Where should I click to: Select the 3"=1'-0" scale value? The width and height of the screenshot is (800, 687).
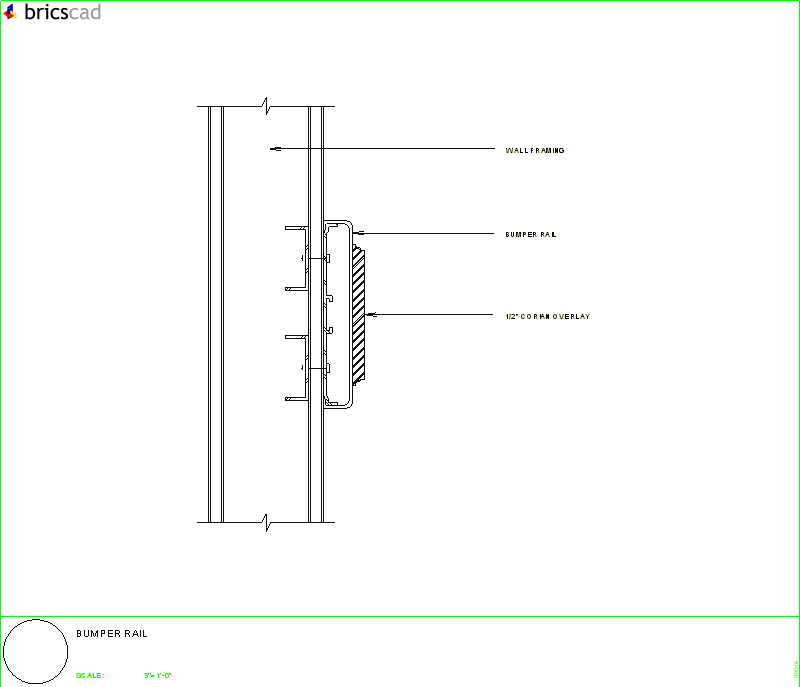pyautogui.click(x=158, y=675)
